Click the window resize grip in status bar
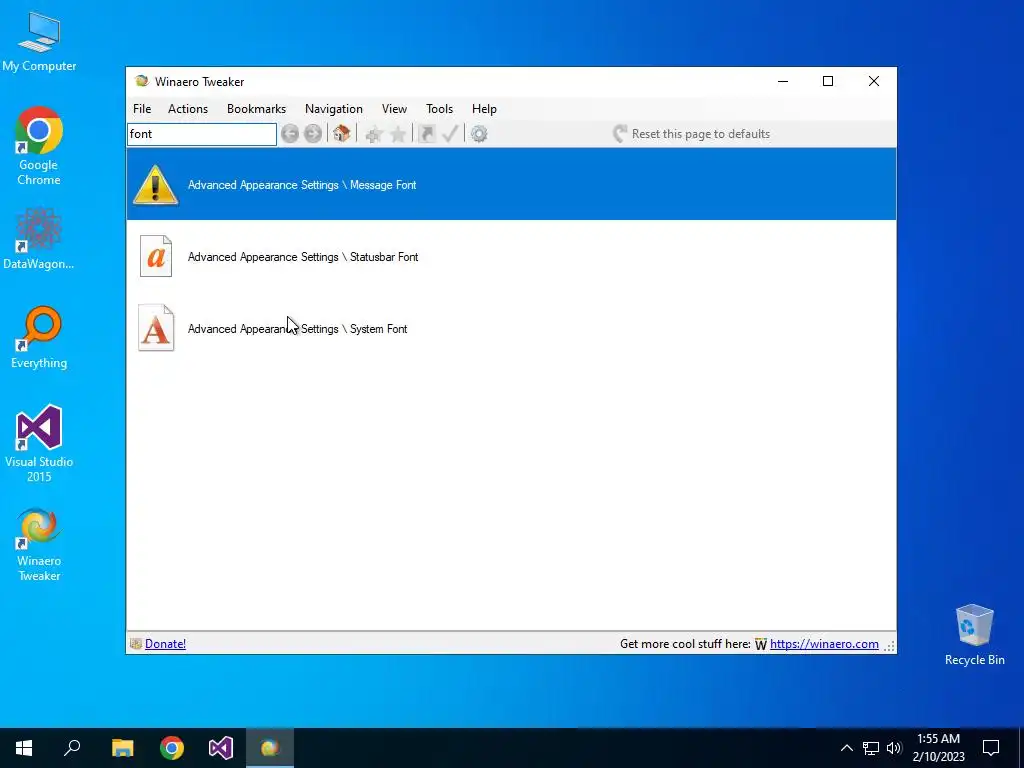1024x768 pixels. coord(889,645)
